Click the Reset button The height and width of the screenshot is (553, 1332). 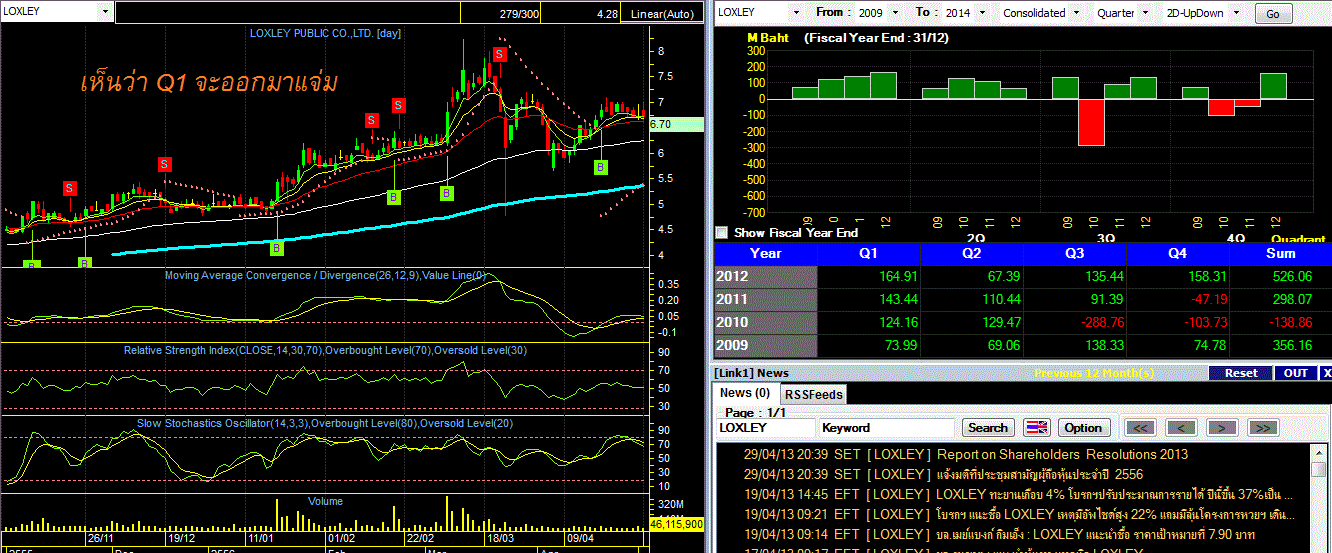pos(1241,373)
